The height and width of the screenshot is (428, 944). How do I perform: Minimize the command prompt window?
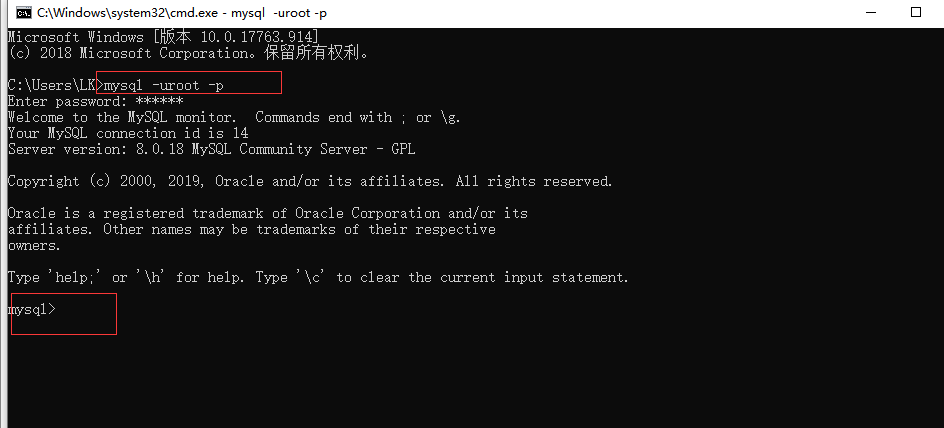tap(870, 12)
